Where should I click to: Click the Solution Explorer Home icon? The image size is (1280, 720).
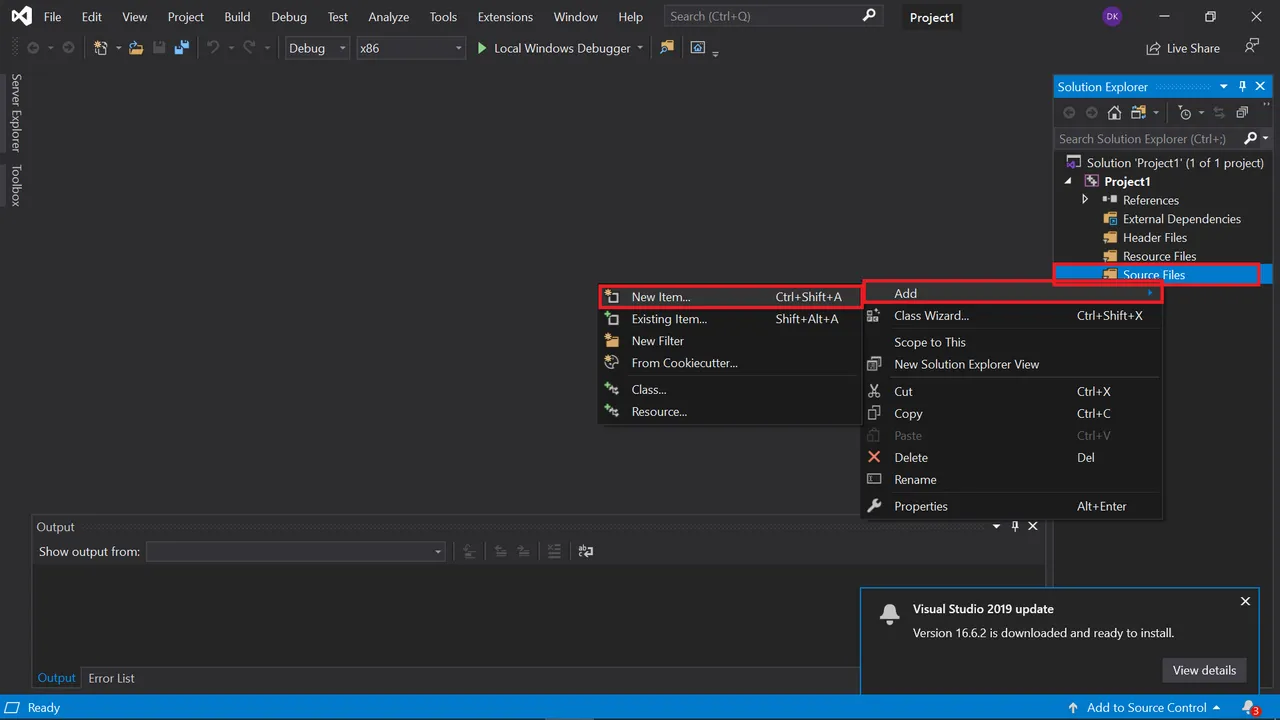pyautogui.click(x=1114, y=113)
